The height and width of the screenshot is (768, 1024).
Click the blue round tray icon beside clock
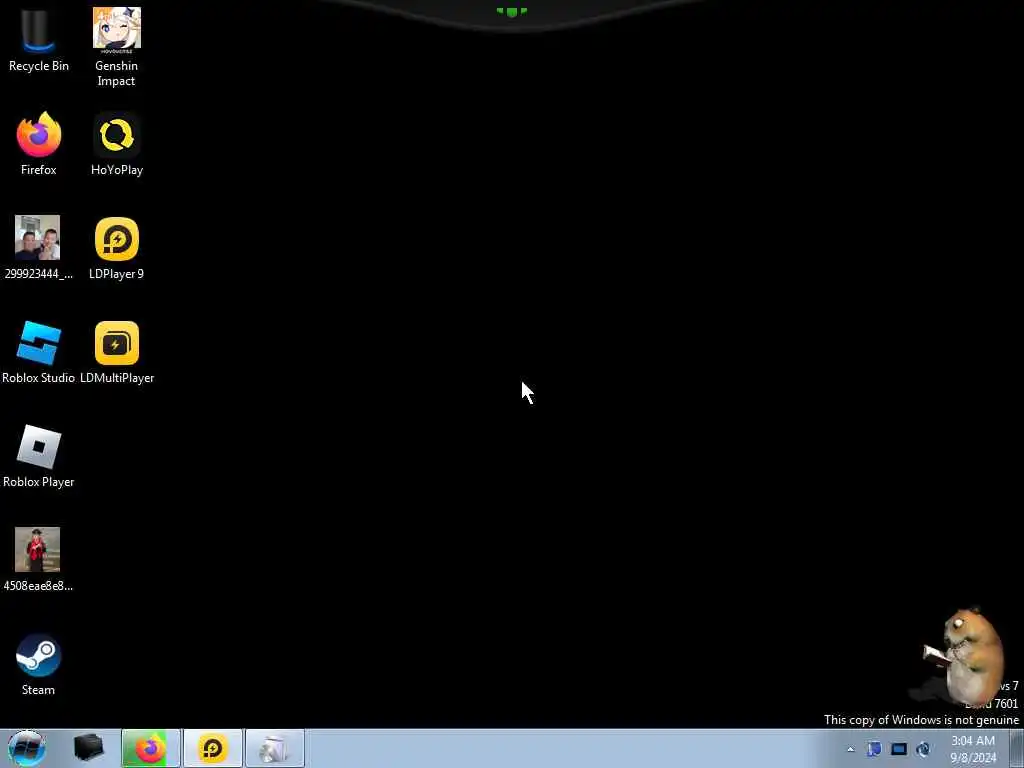[923, 749]
